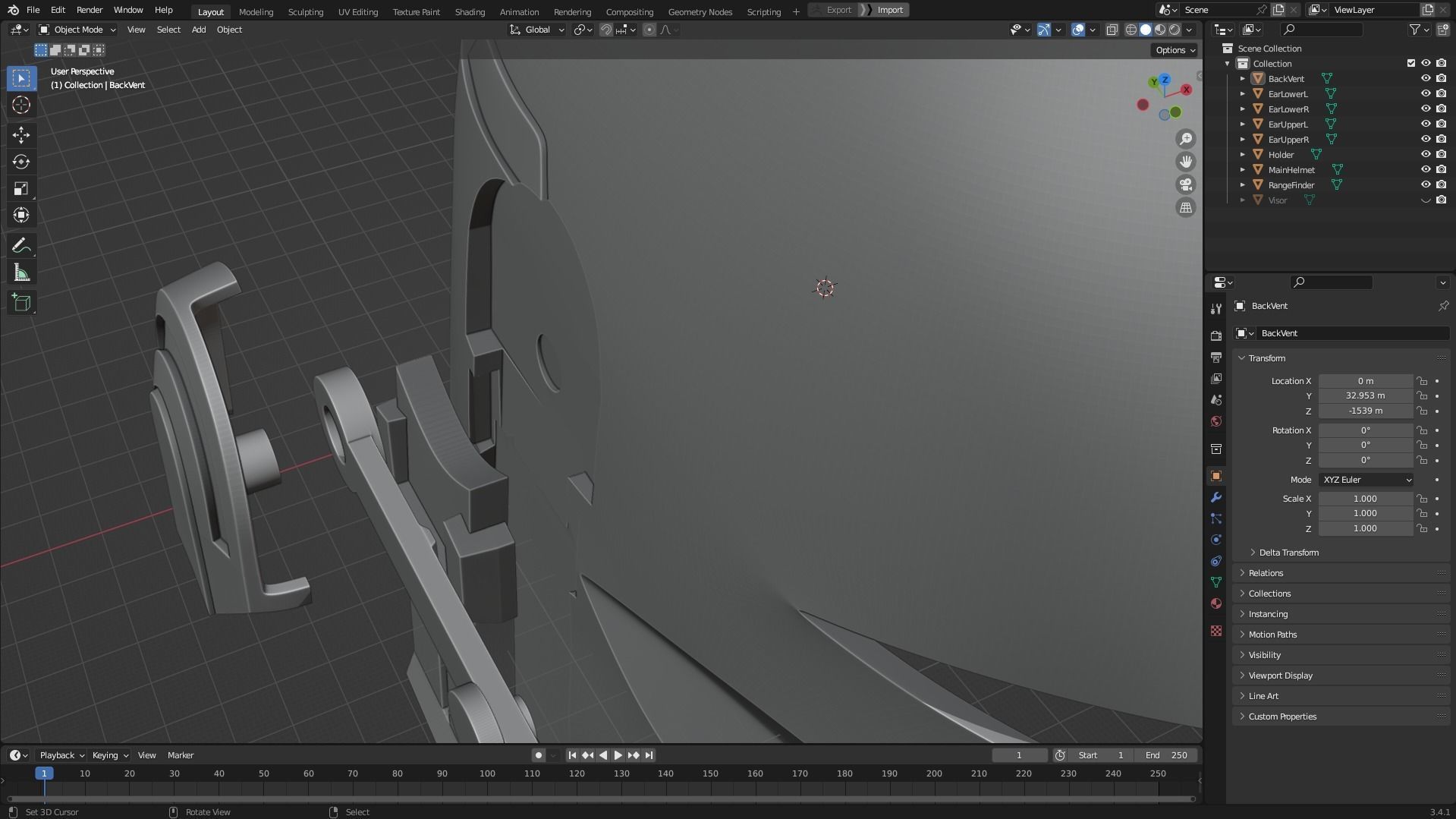Activate the Scale tool
This screenshot has height=819, width=1456.
click(21, 188)
